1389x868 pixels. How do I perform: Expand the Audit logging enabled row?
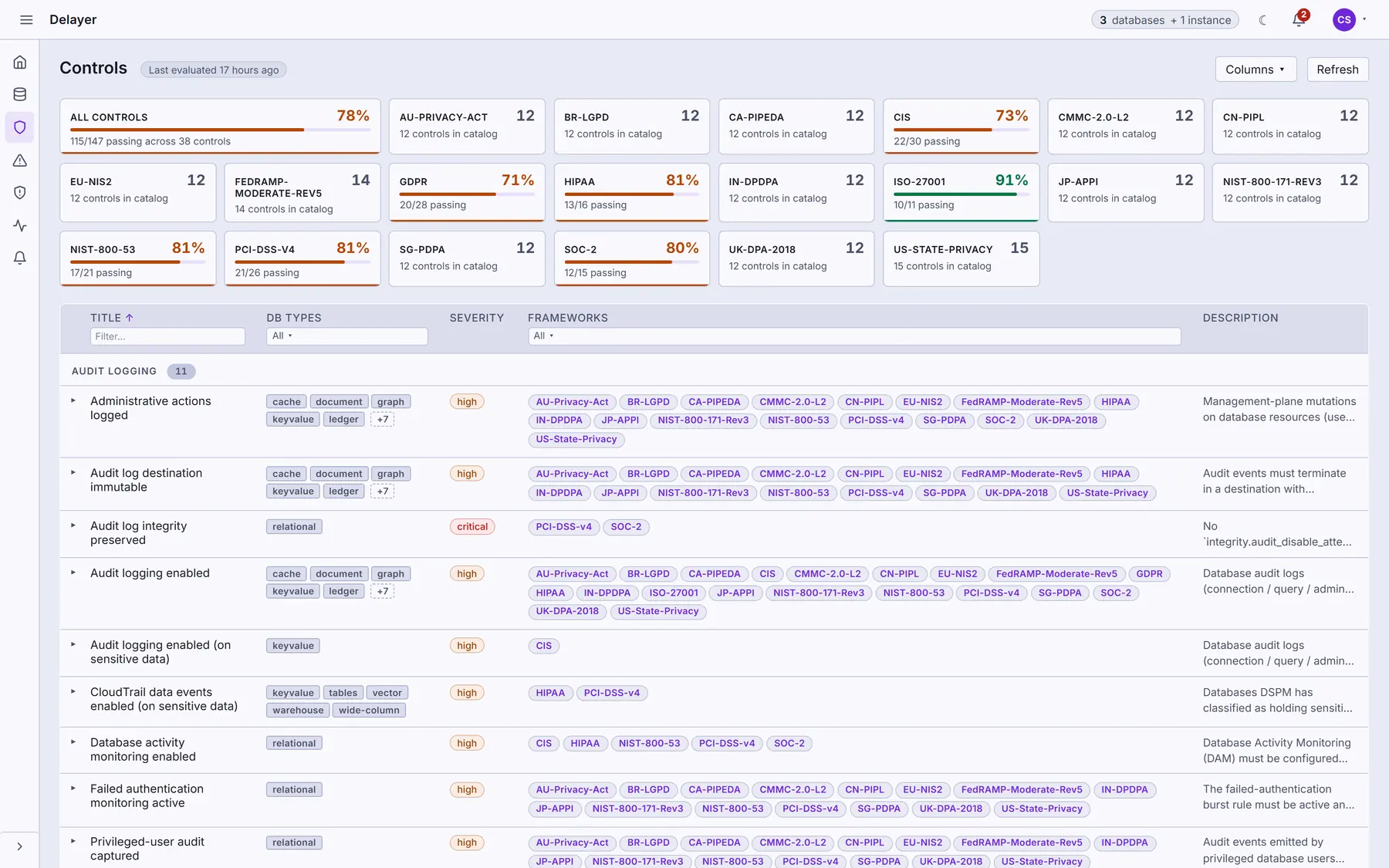coord(73,572)
